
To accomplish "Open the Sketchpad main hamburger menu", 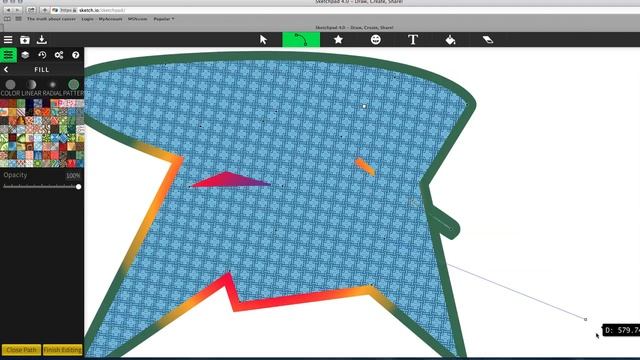I will pos(8,40).
